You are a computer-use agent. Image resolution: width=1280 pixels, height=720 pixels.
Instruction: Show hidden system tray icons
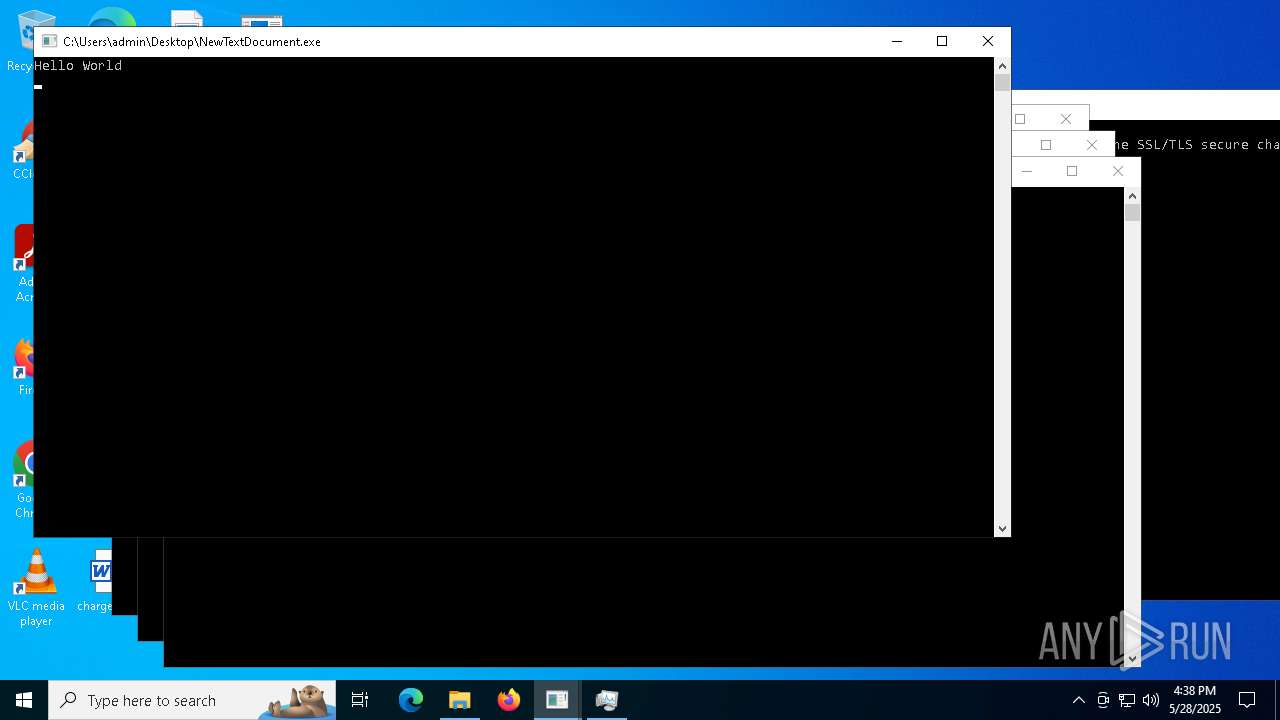[x=1078, y=700]
